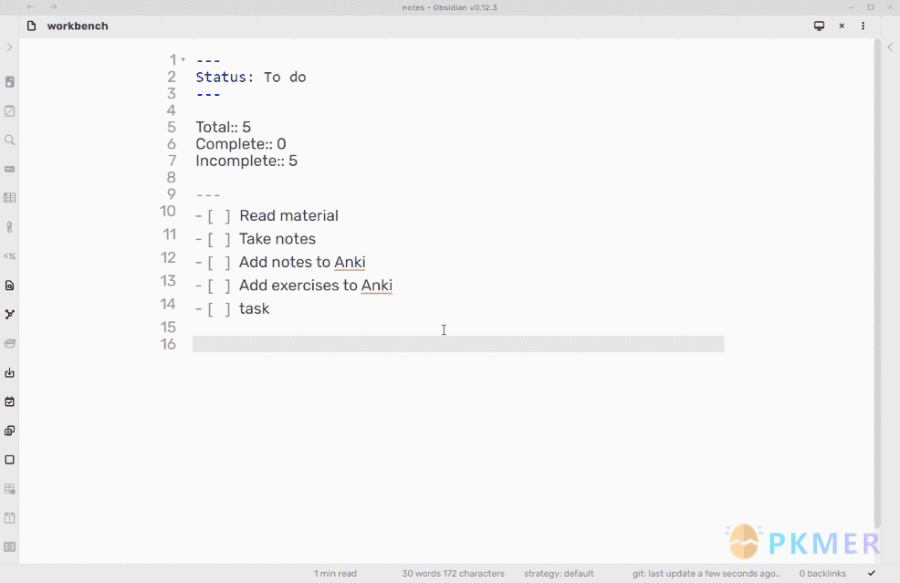900x583 pixels.
Task: Click the stacked cards ribbon icon
Action: pos(10,343)
